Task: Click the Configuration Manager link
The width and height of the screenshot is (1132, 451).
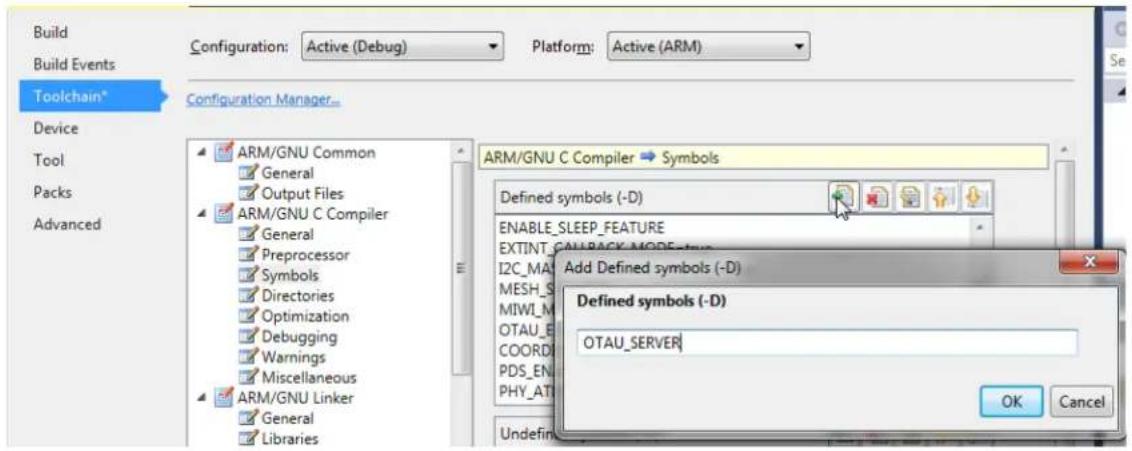Action: (263, 100)
